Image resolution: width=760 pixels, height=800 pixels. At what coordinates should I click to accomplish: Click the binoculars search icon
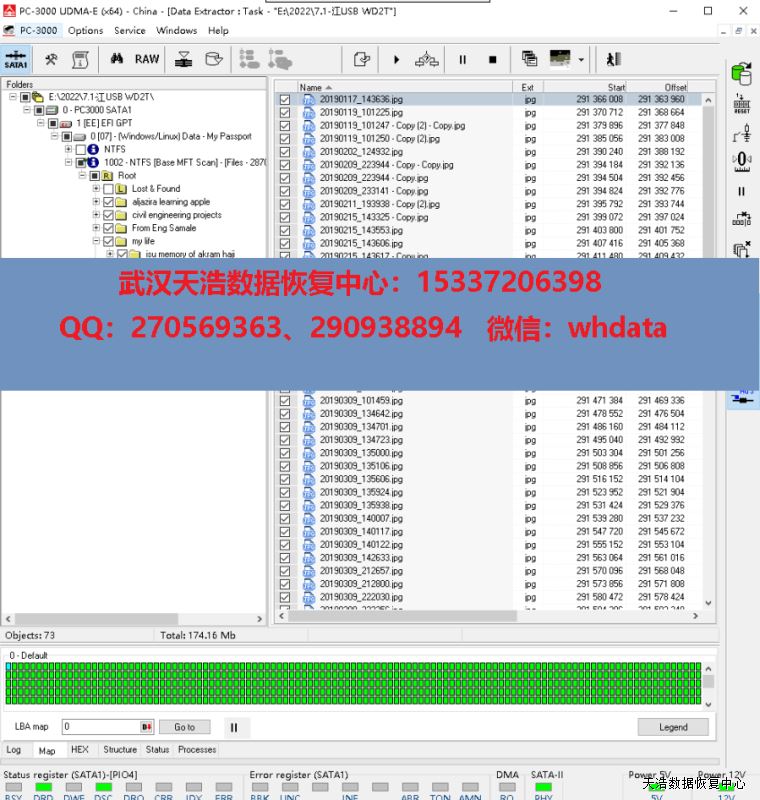click(x=117, y=59)
